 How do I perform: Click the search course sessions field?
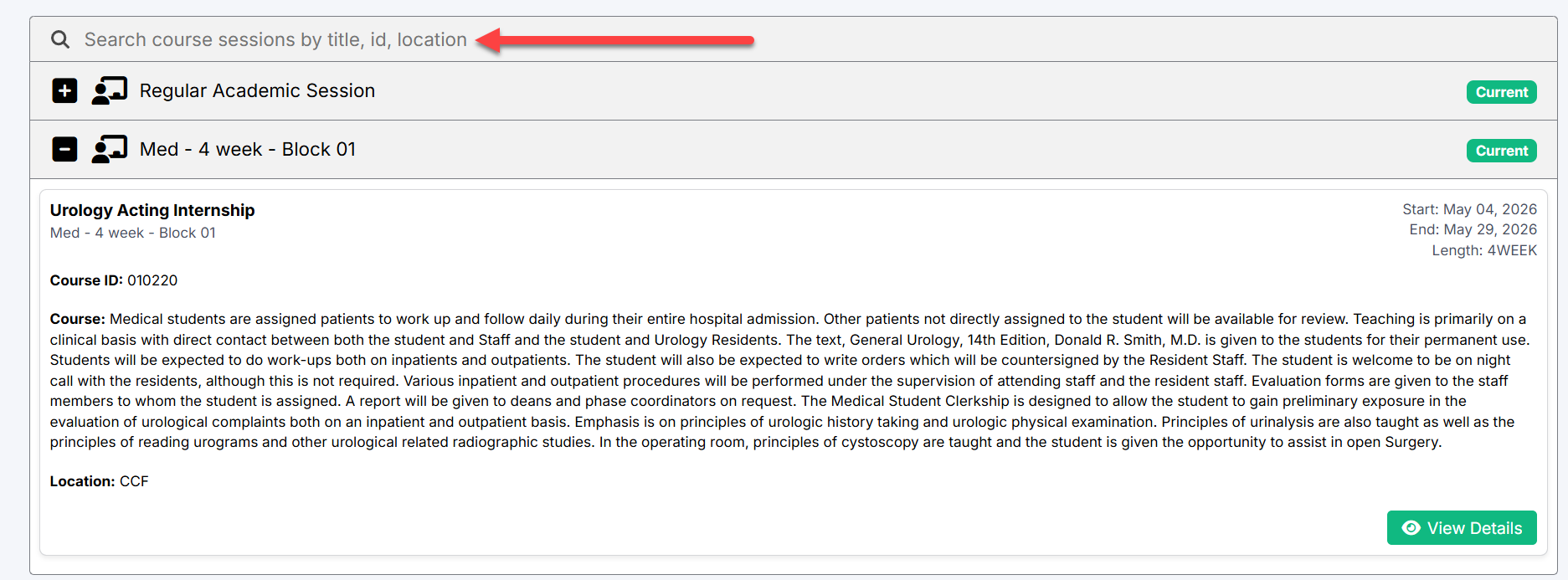793,39
